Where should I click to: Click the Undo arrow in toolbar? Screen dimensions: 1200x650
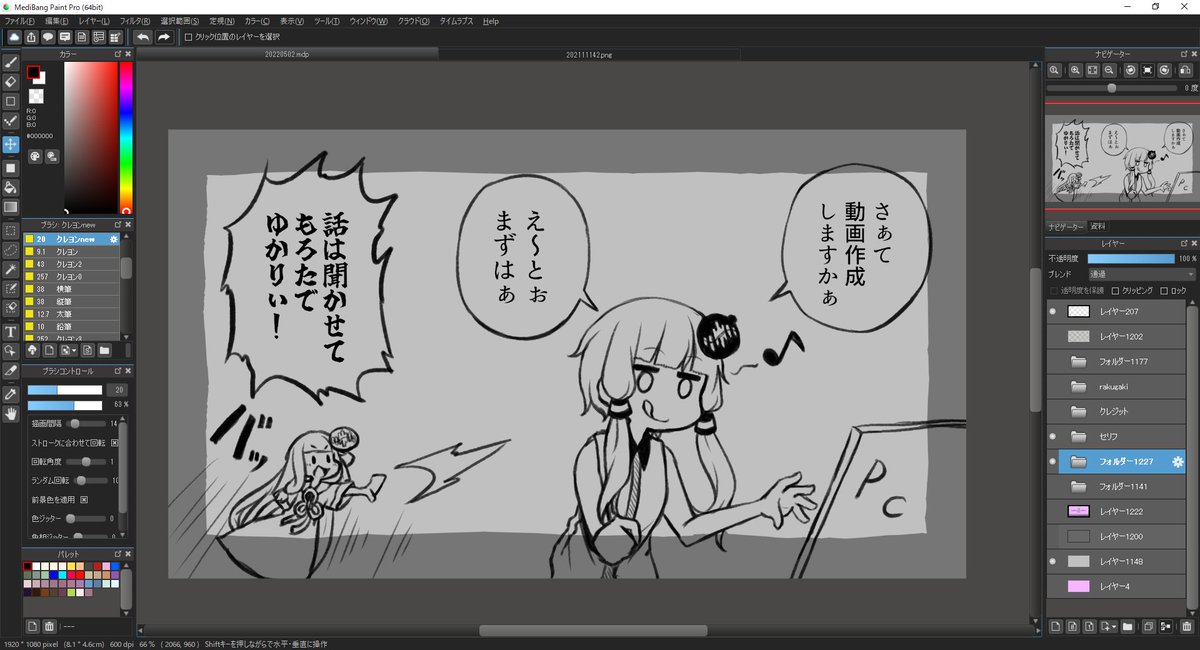(x=143, y=37)
